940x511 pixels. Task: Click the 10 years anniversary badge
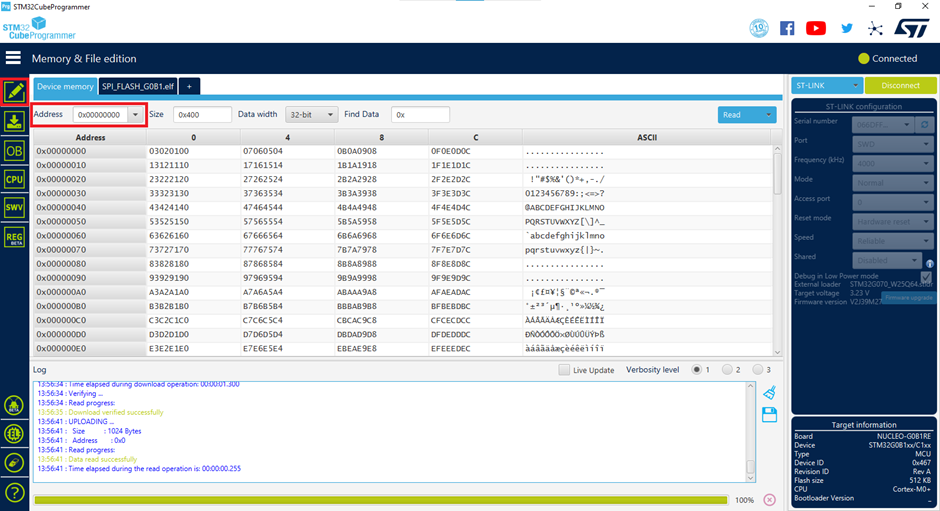[759, 28]
